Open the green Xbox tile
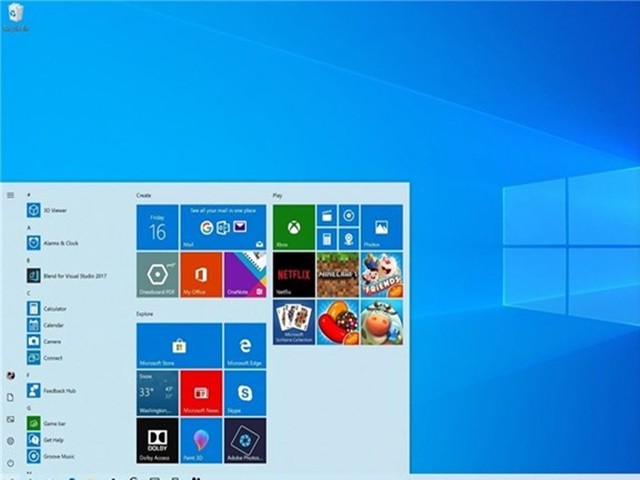Image resolution: width=640 pixels, height=480 pixels. tap(294, 227)
